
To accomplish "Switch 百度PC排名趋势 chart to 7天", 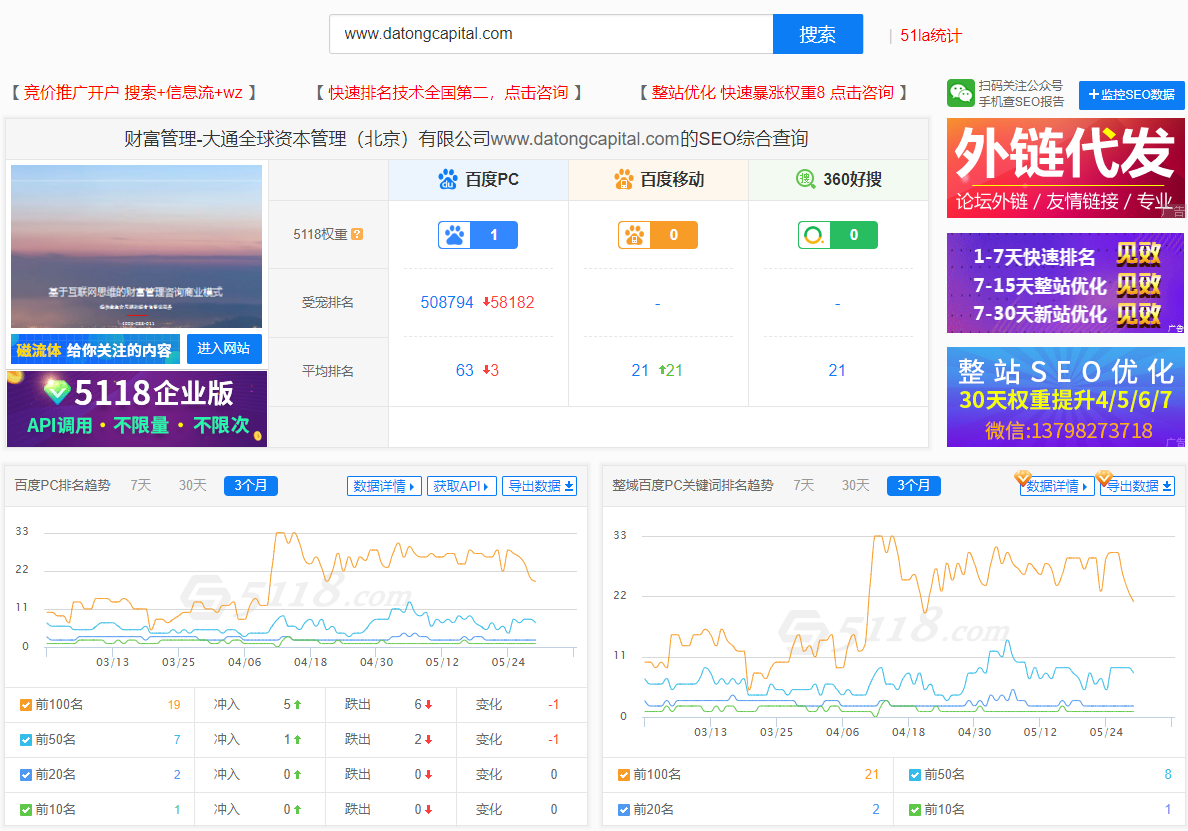I will click(141, 486).
